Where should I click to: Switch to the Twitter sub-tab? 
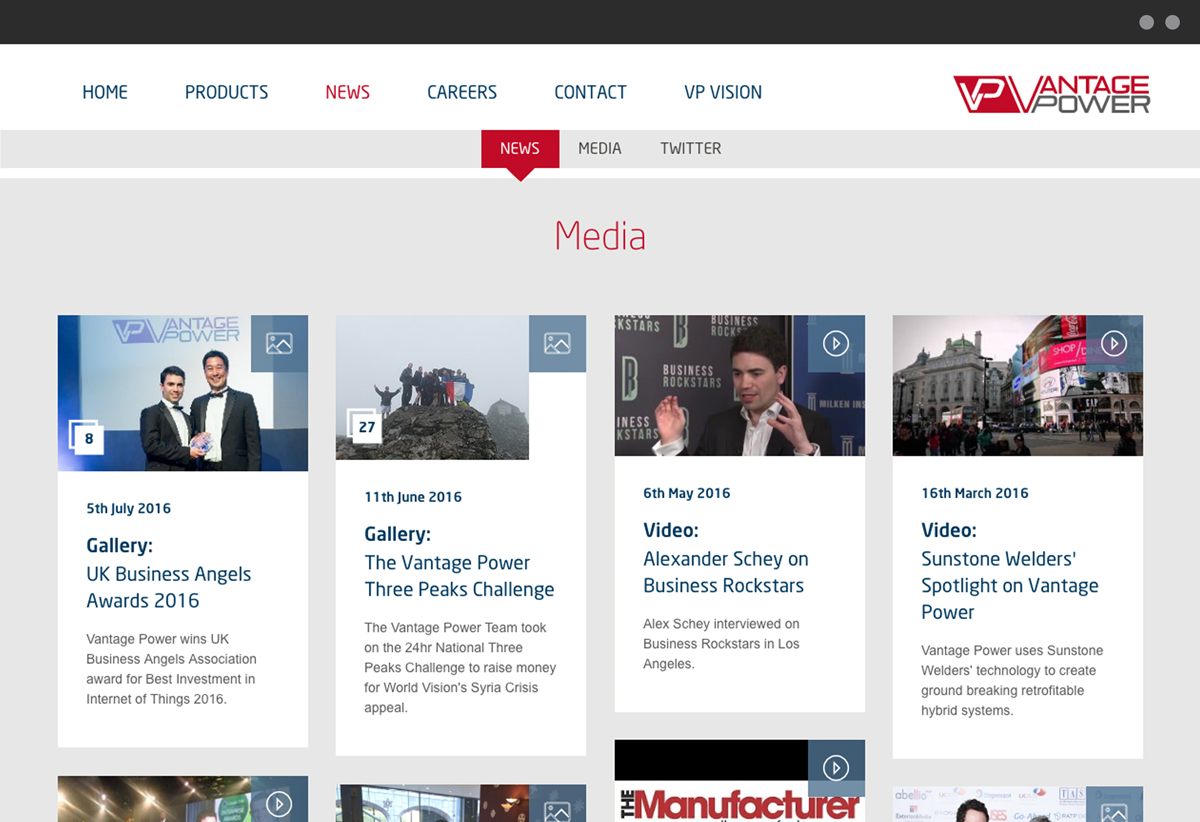pos(690,149)
